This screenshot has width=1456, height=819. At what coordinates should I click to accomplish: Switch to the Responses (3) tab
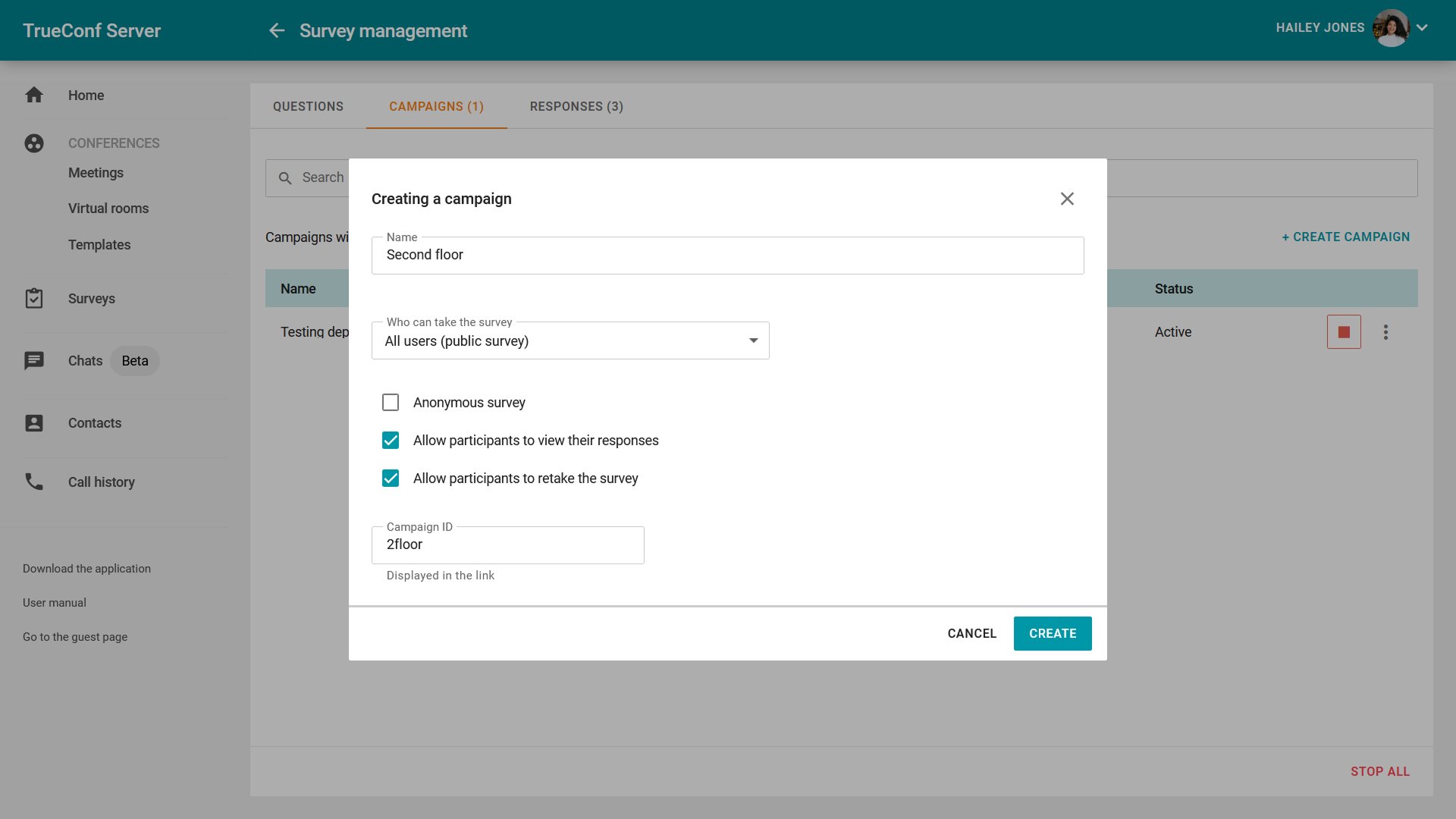pos(576,106)
